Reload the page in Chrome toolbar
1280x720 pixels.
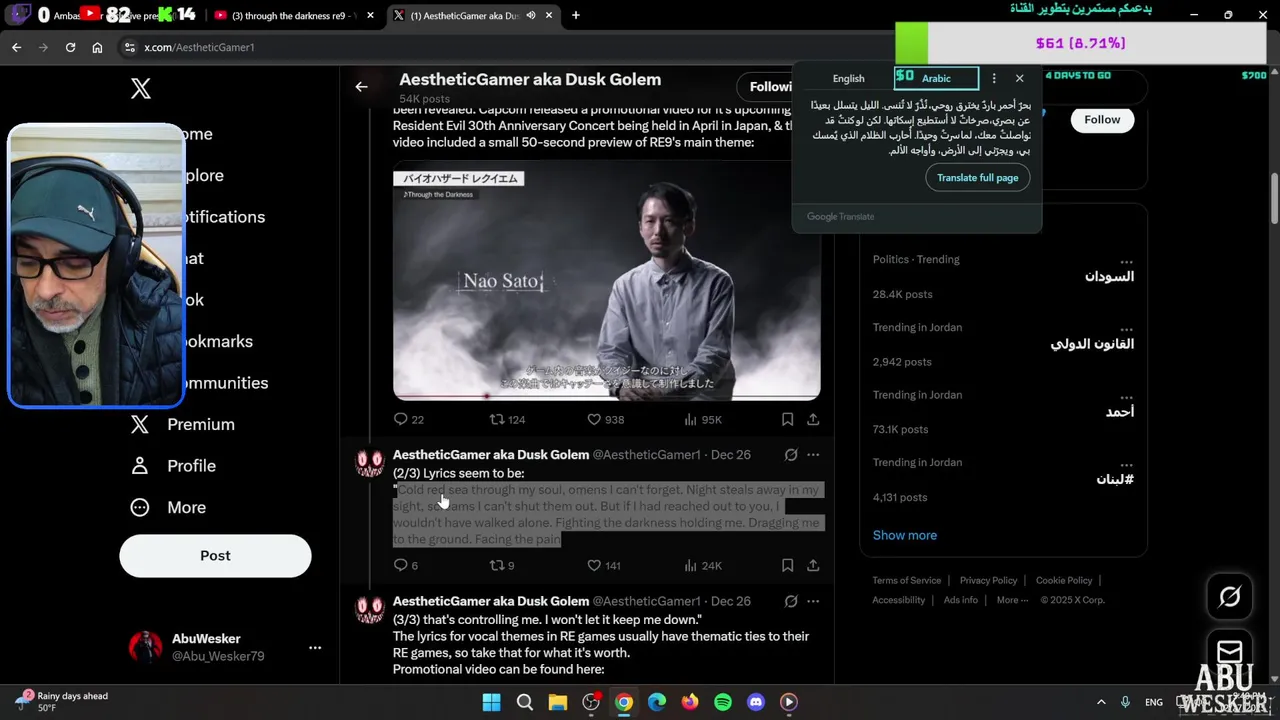click(70, 47)
